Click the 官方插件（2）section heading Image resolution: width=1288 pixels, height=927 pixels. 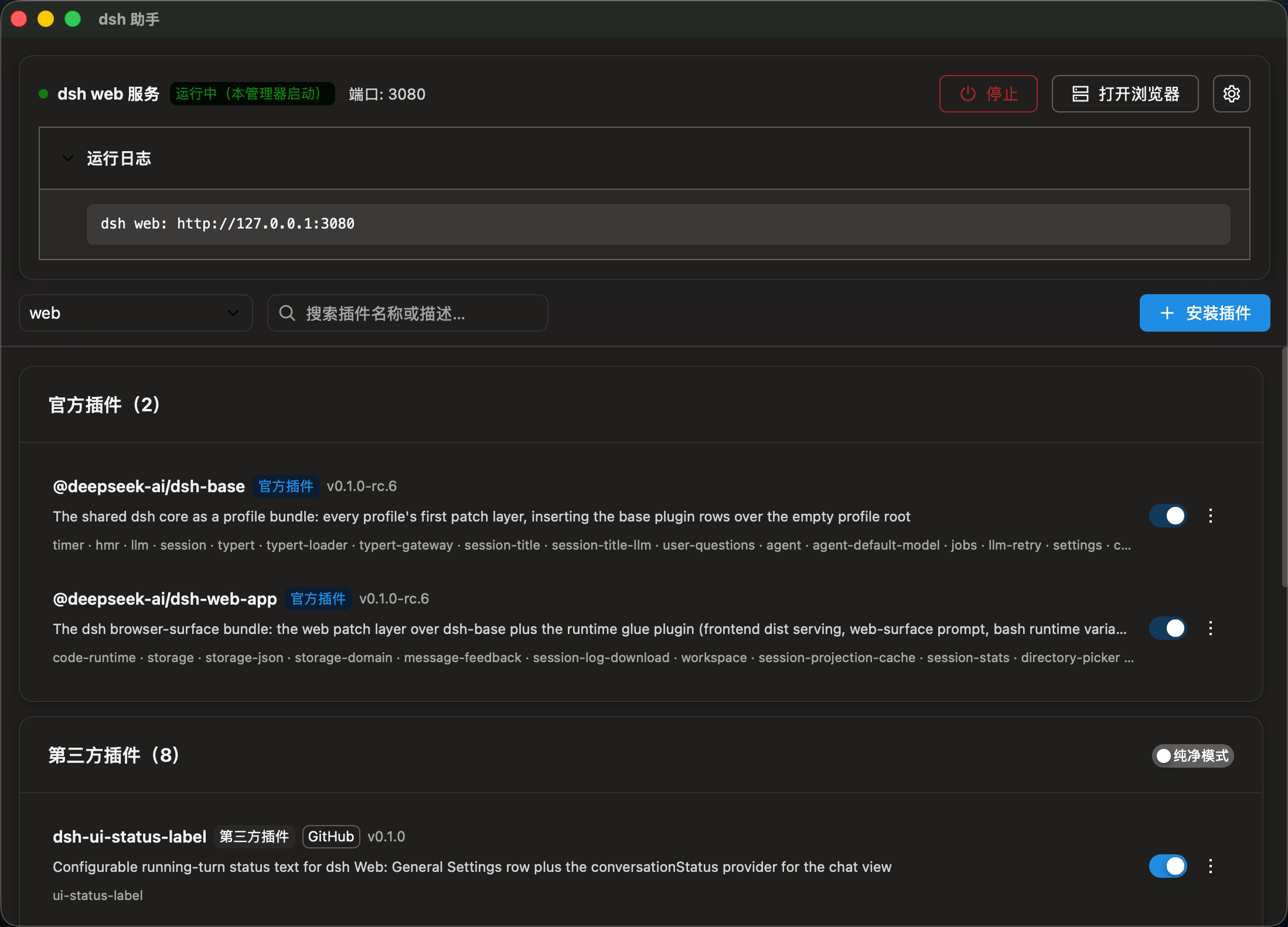tap(104, 404)
